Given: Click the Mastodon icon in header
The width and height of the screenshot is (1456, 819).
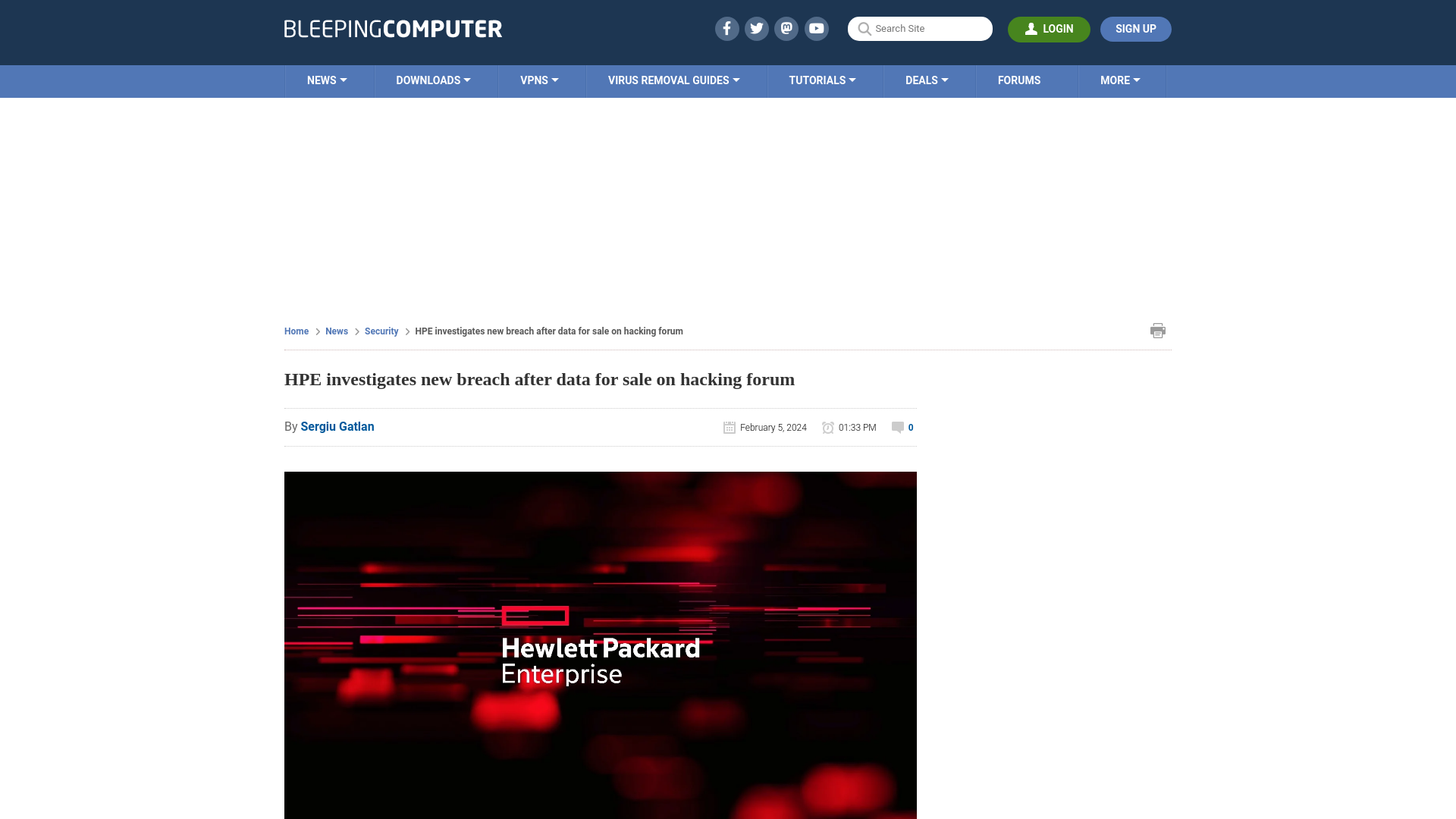Looking at the screenshot, I should pos(786,28).
